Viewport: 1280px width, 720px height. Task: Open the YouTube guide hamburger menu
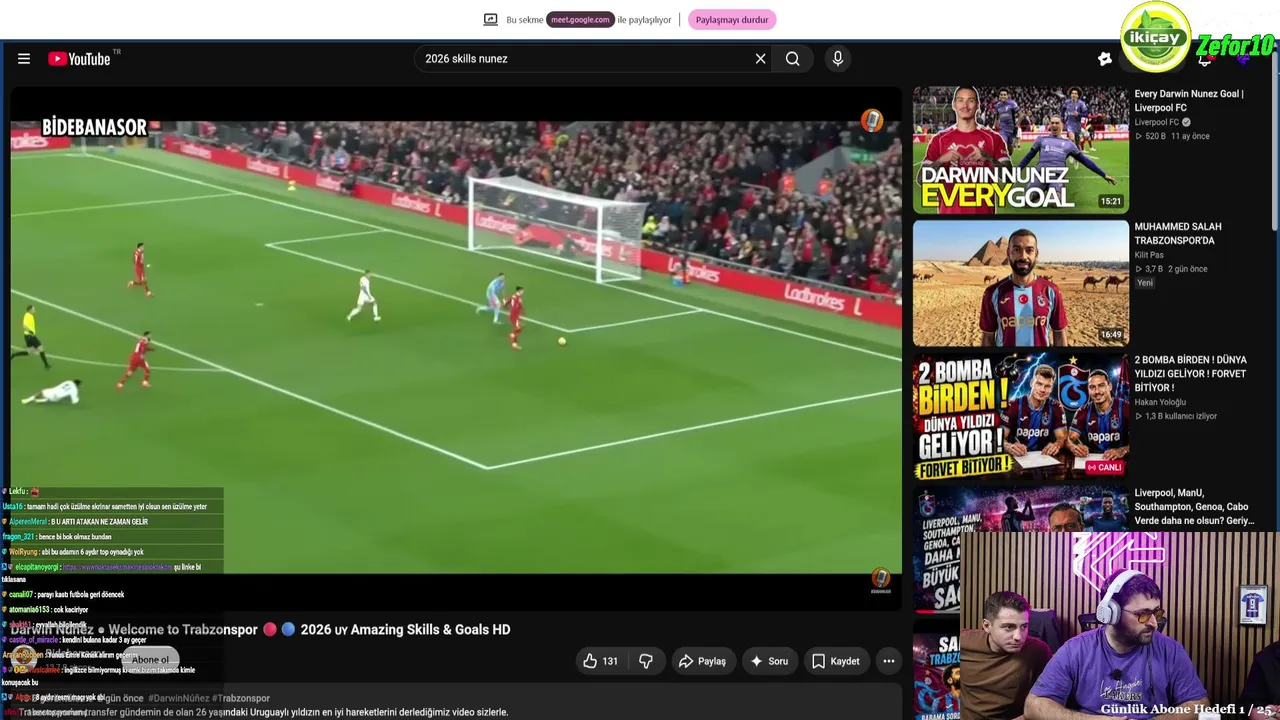pyautogui.click(x=24, y=59)
